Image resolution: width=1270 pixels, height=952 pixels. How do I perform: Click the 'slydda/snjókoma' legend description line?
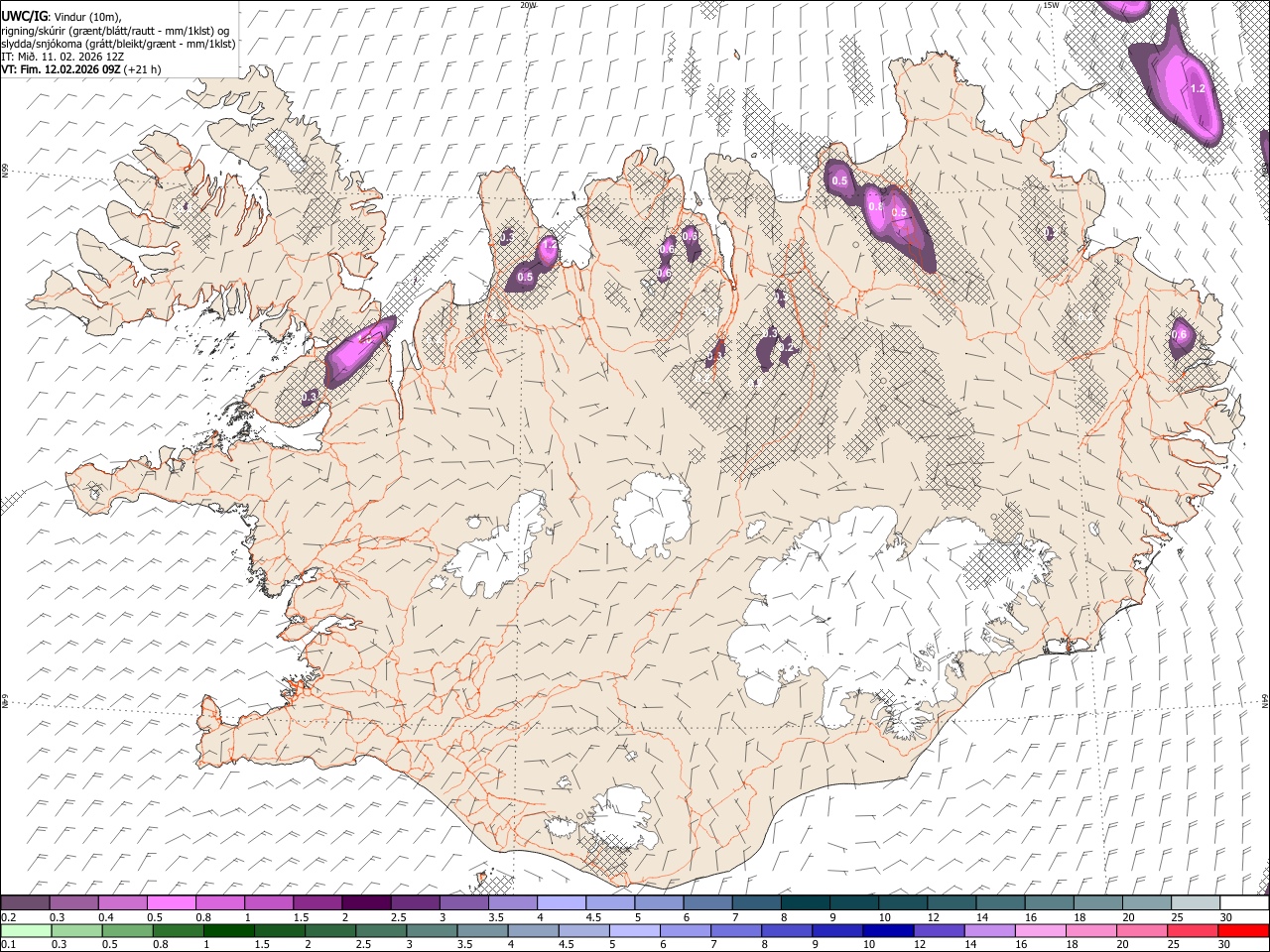[118, 44]
